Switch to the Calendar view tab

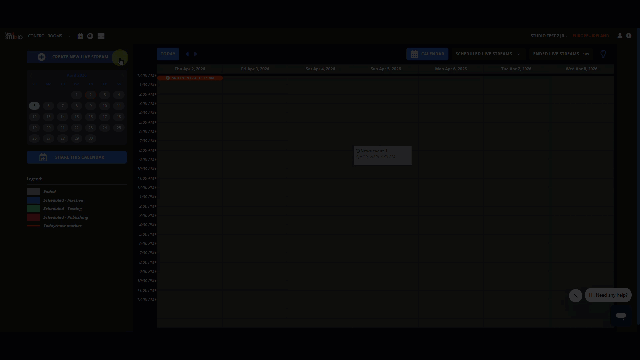427,54
